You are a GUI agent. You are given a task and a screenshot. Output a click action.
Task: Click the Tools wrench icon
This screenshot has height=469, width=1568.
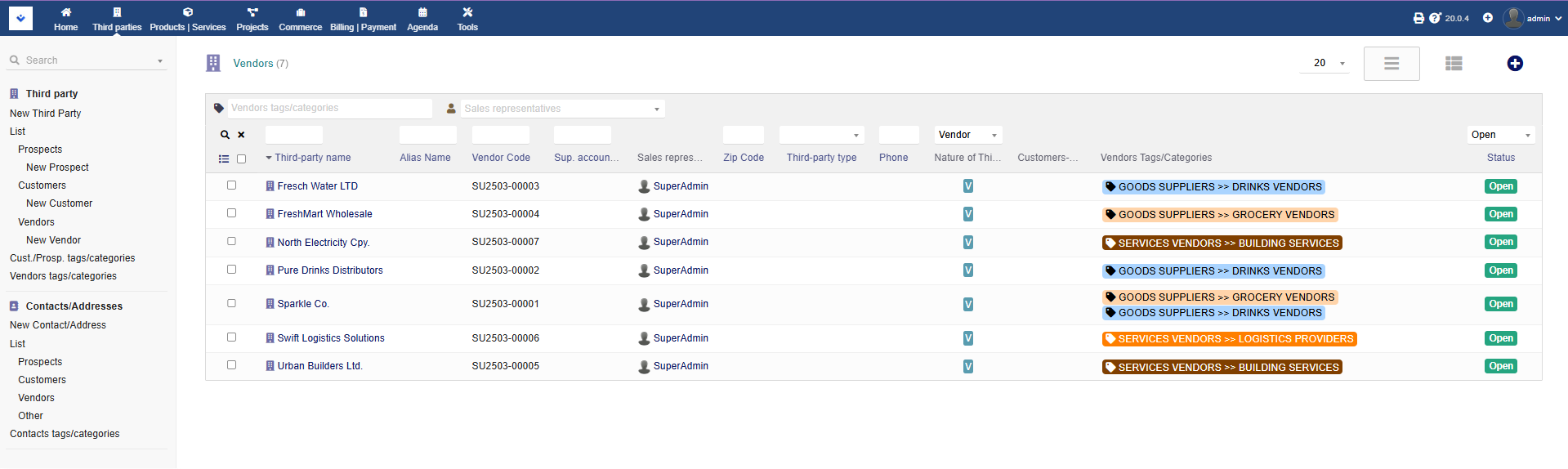pos(467,12)
